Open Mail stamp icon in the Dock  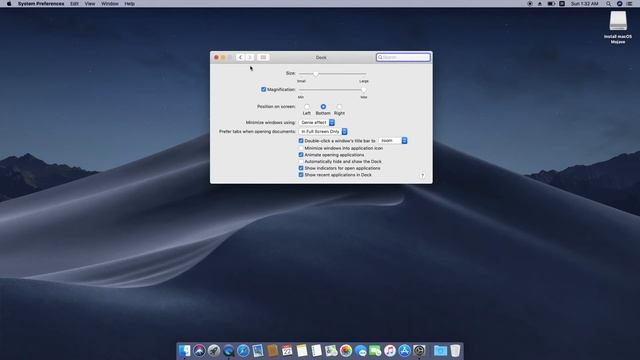tap(258, 351)
